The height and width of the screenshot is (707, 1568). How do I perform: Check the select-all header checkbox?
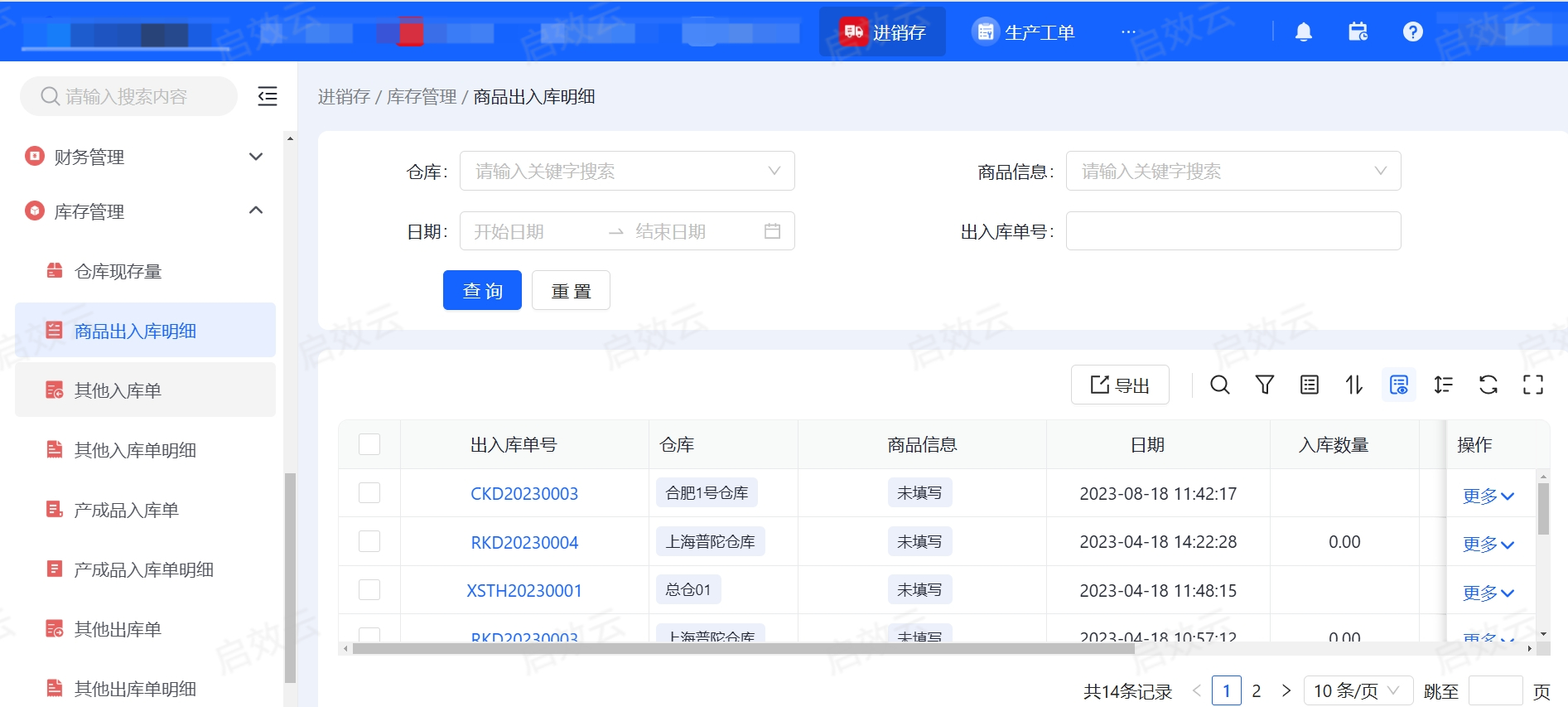click(x=369, y=444)
